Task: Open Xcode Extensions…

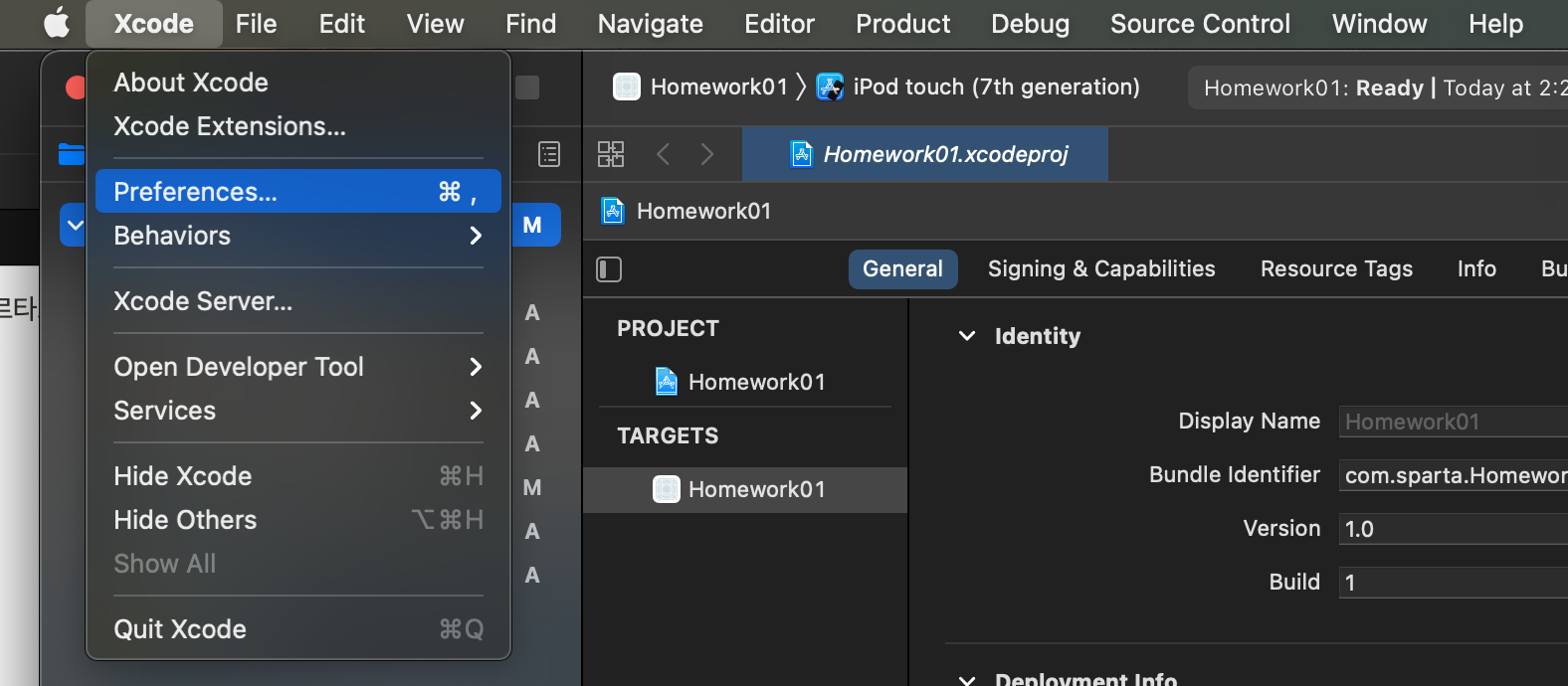Action: (x=298, y=126)
